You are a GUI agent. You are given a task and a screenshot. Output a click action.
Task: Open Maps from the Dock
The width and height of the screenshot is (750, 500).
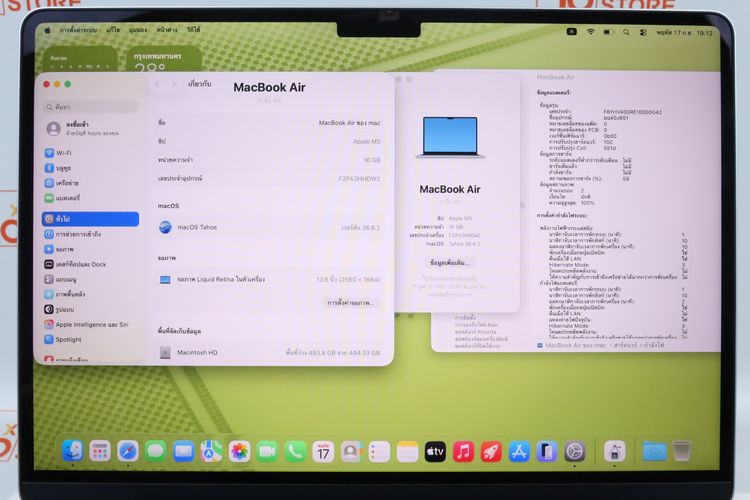tap(211, 451)
